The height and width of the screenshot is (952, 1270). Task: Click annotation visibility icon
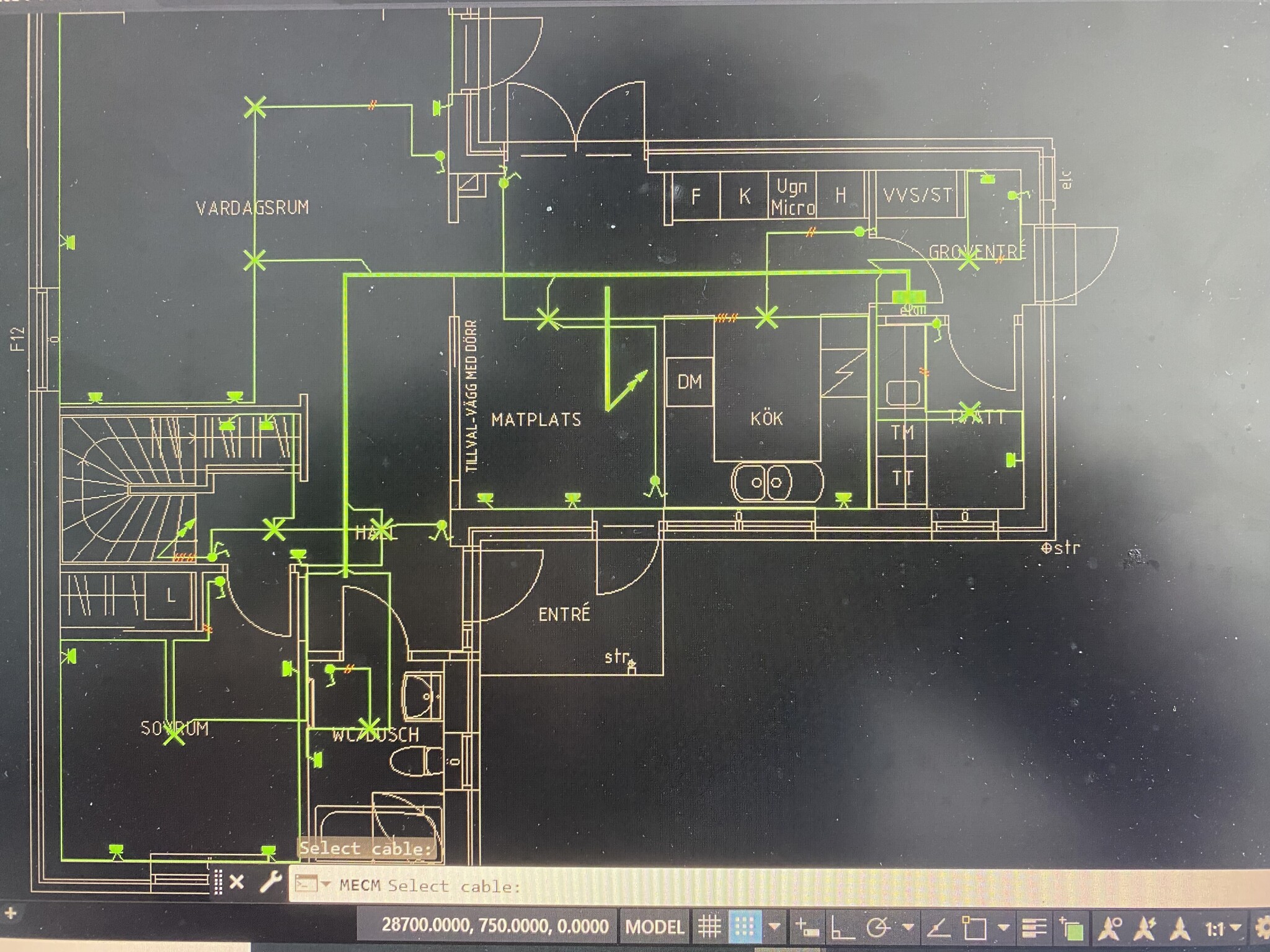click(x=1110, y=928)
